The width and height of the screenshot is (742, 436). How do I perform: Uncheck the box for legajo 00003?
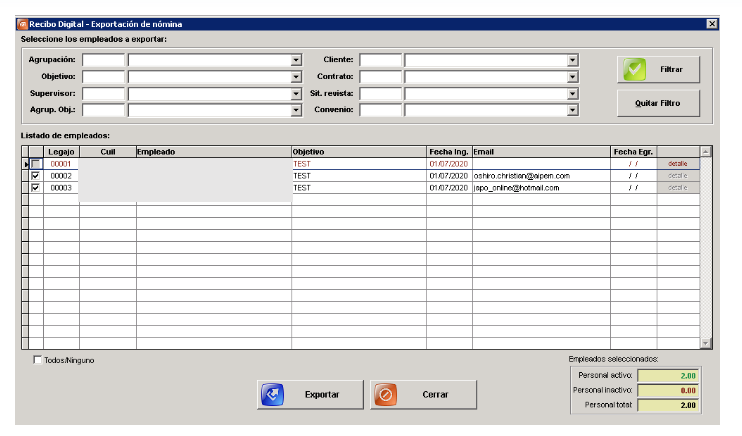tap(35, 187)
